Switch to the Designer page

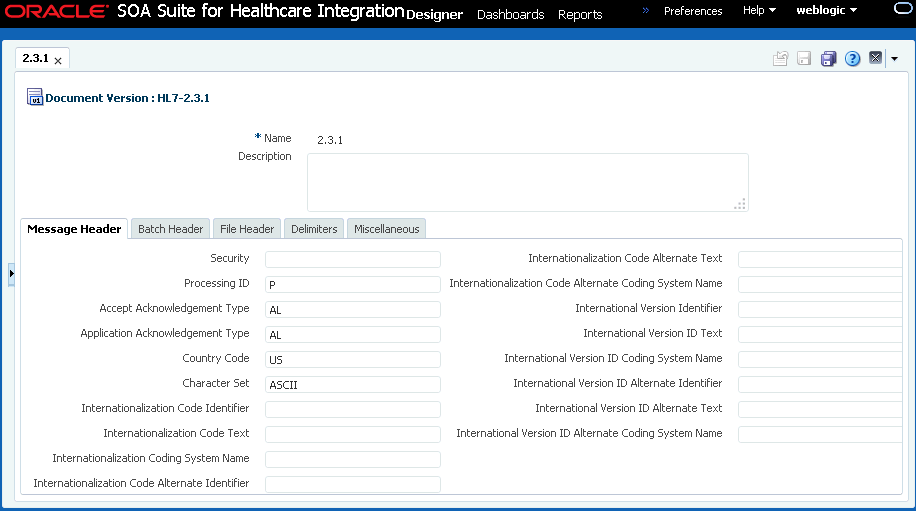[434, 15]
